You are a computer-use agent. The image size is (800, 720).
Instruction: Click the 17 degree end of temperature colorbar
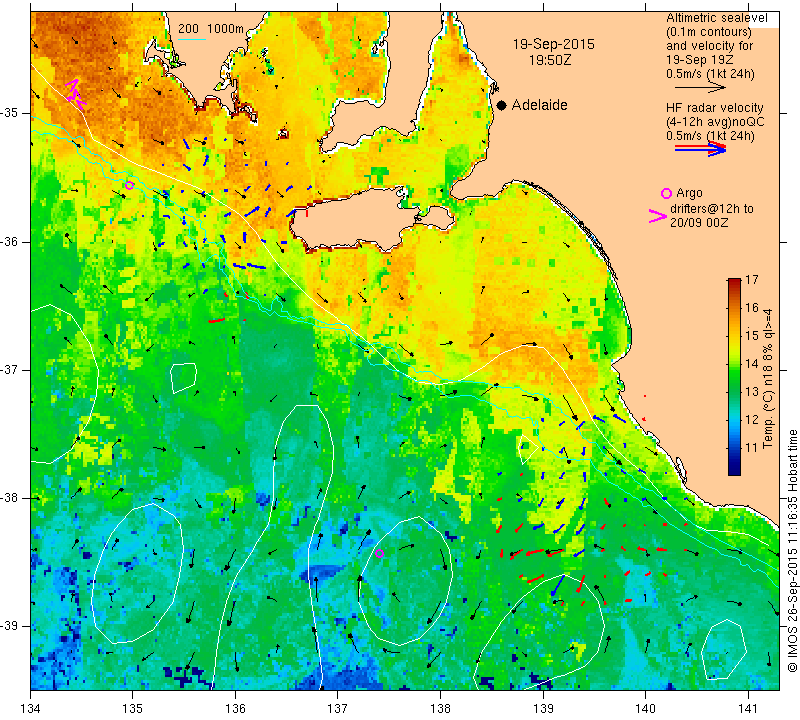734,282
